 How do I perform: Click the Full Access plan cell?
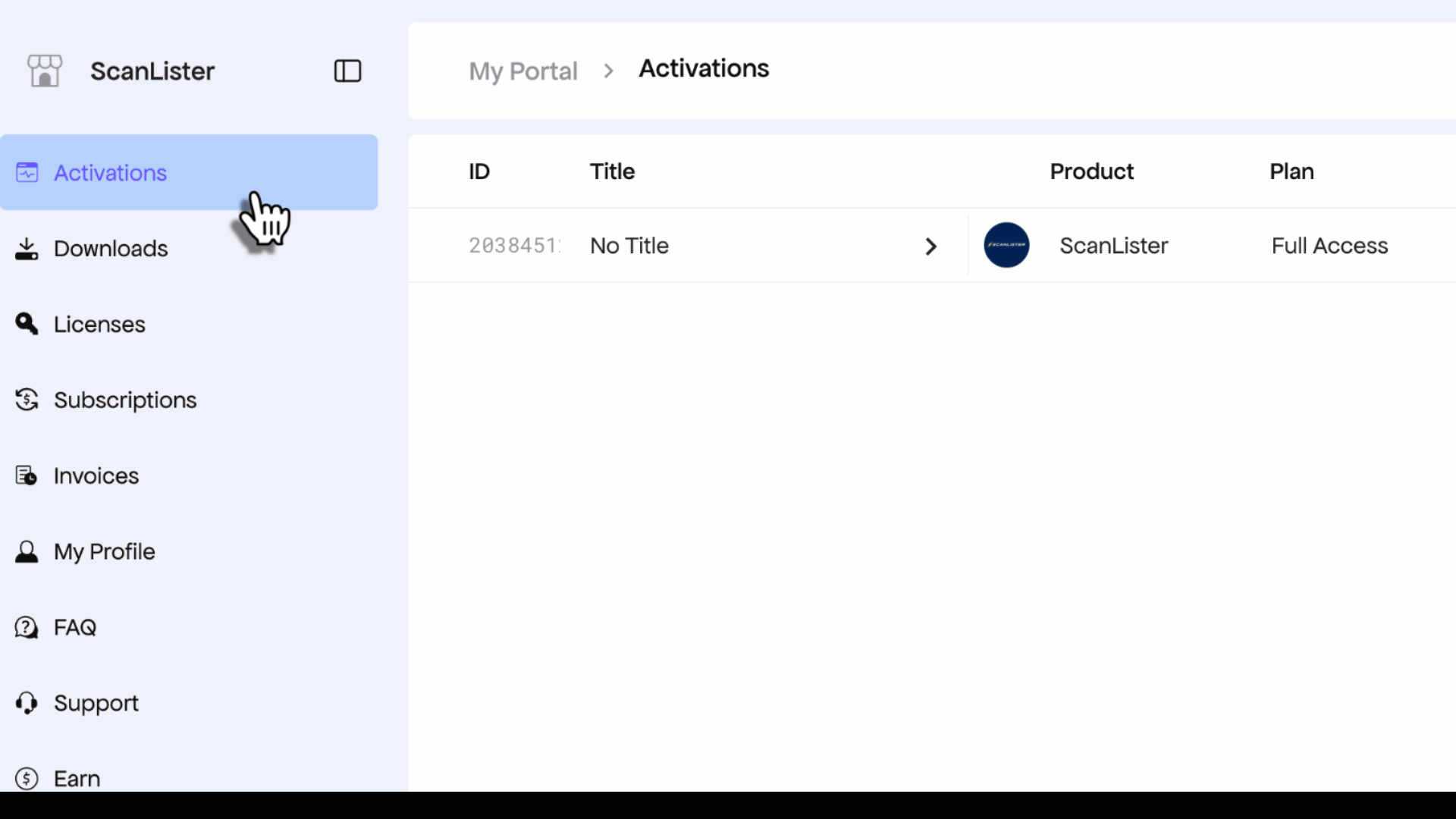click(1330, 246)
